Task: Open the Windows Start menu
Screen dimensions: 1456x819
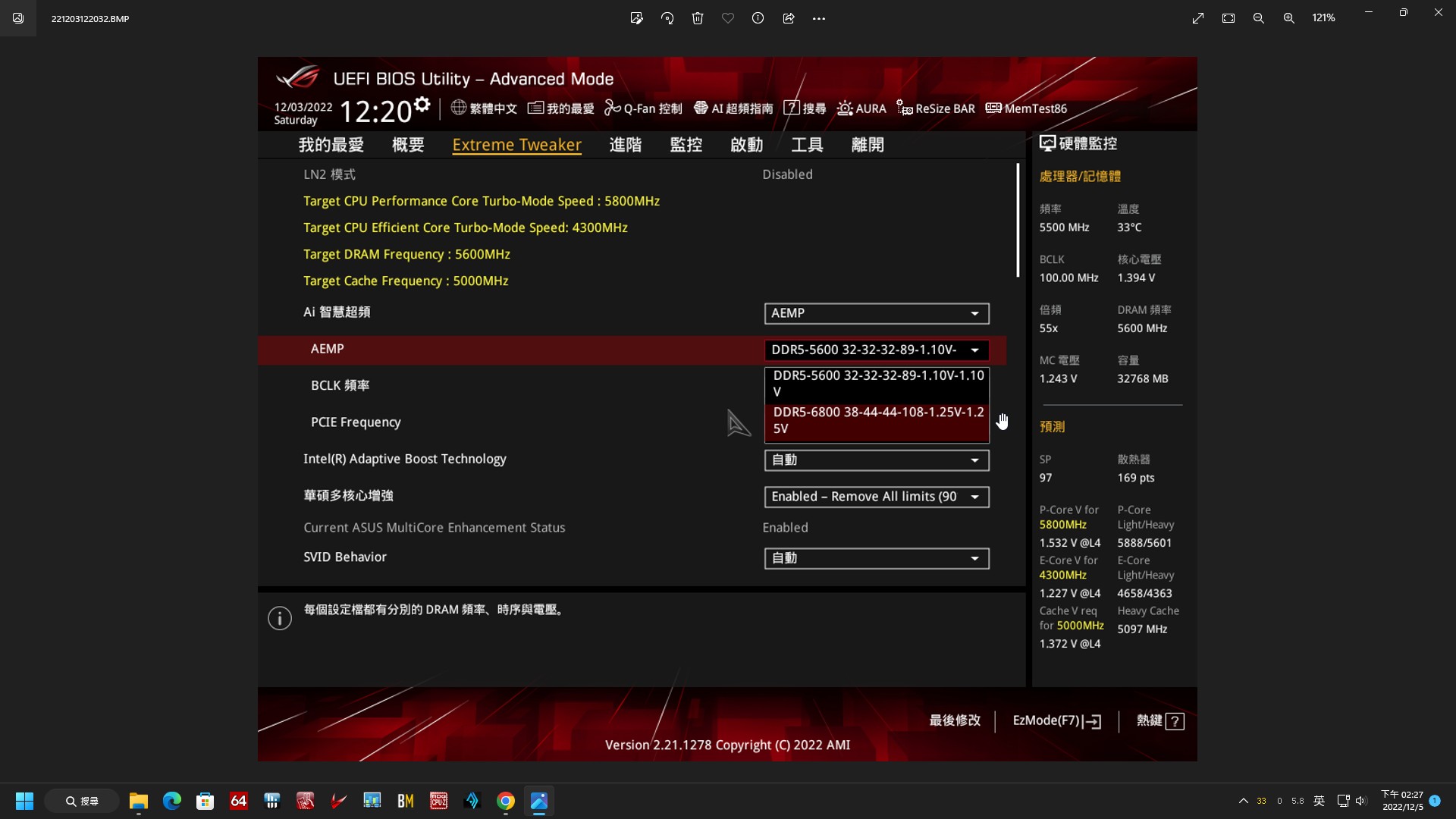Action: pyautogui.click(x=24, y=801)
